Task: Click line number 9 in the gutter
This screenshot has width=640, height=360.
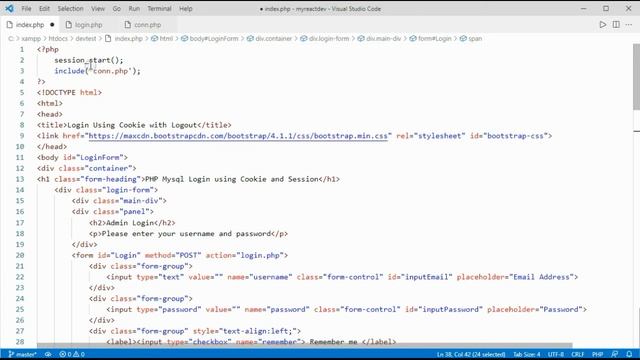Action: point(22,136)
